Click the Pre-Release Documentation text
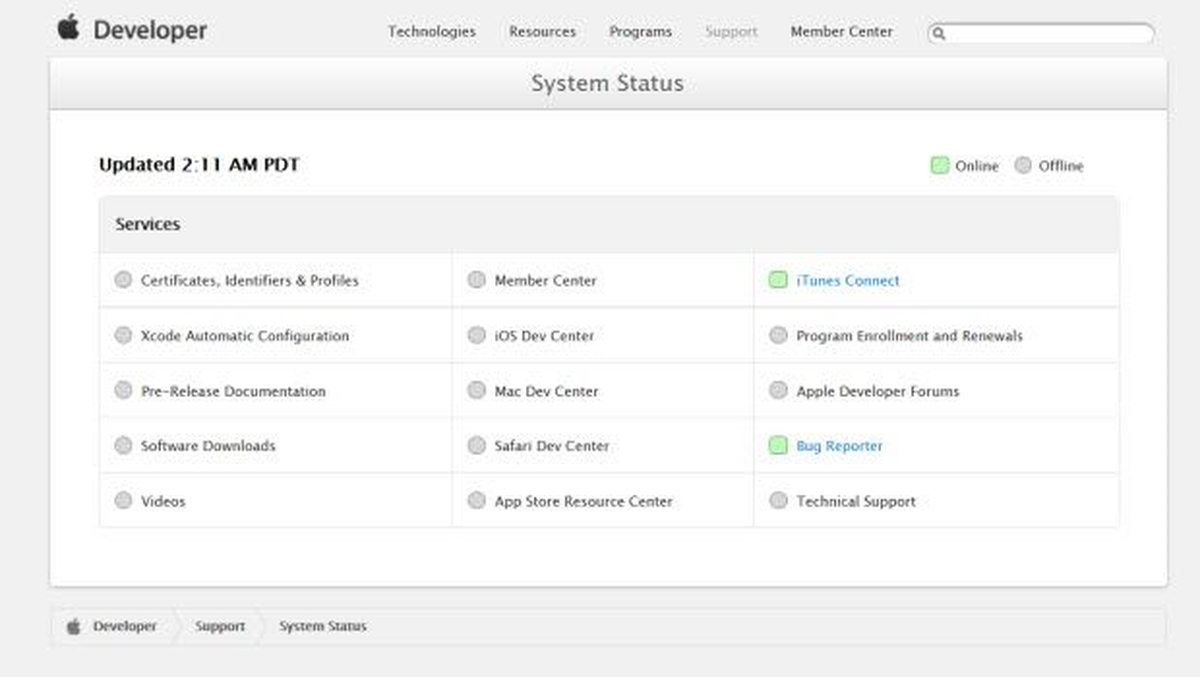1200x677 pixels. click(233, 391)
